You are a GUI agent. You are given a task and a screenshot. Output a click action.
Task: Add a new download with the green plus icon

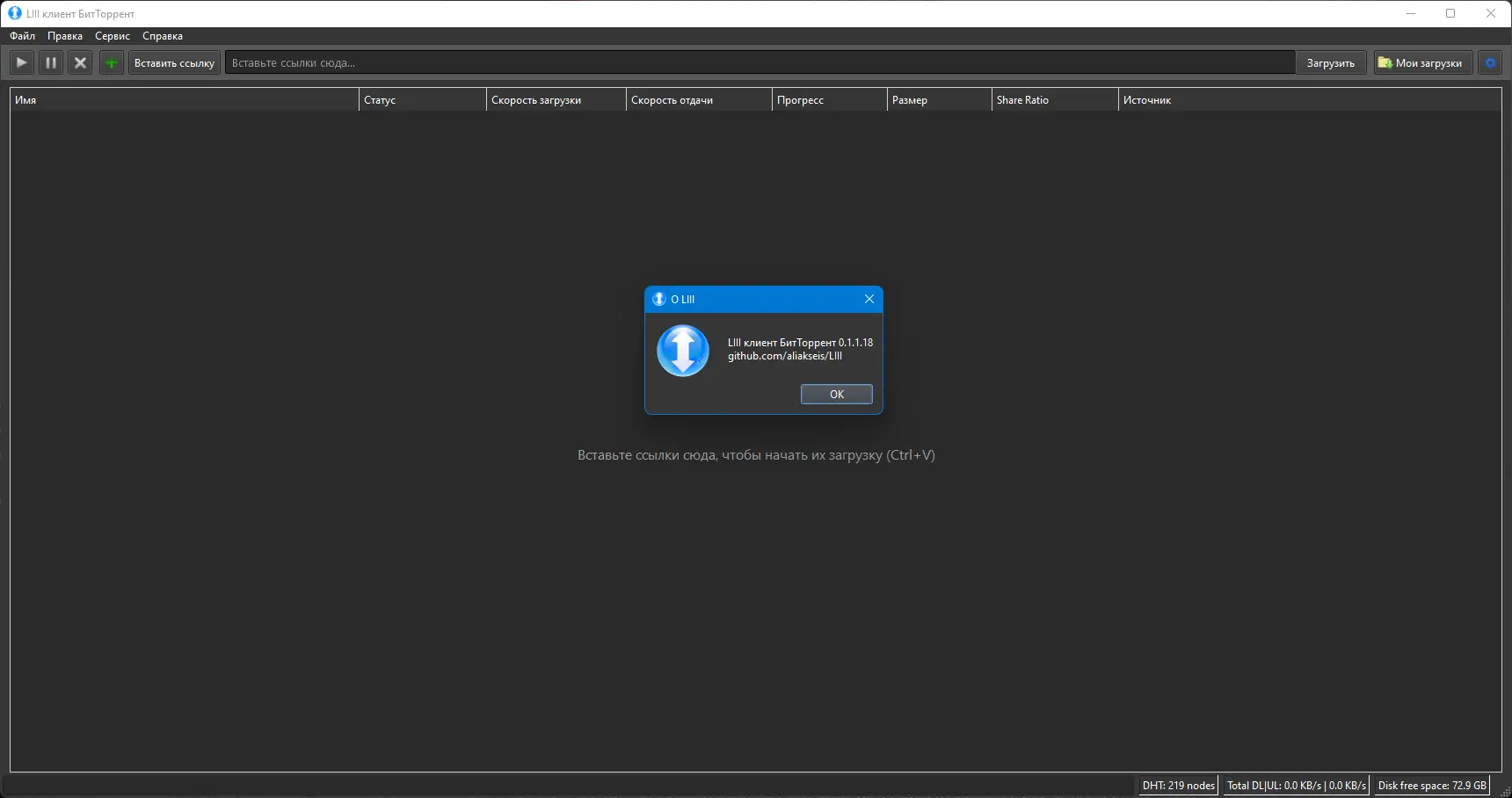pyautogui.click(x=111, y=62)
